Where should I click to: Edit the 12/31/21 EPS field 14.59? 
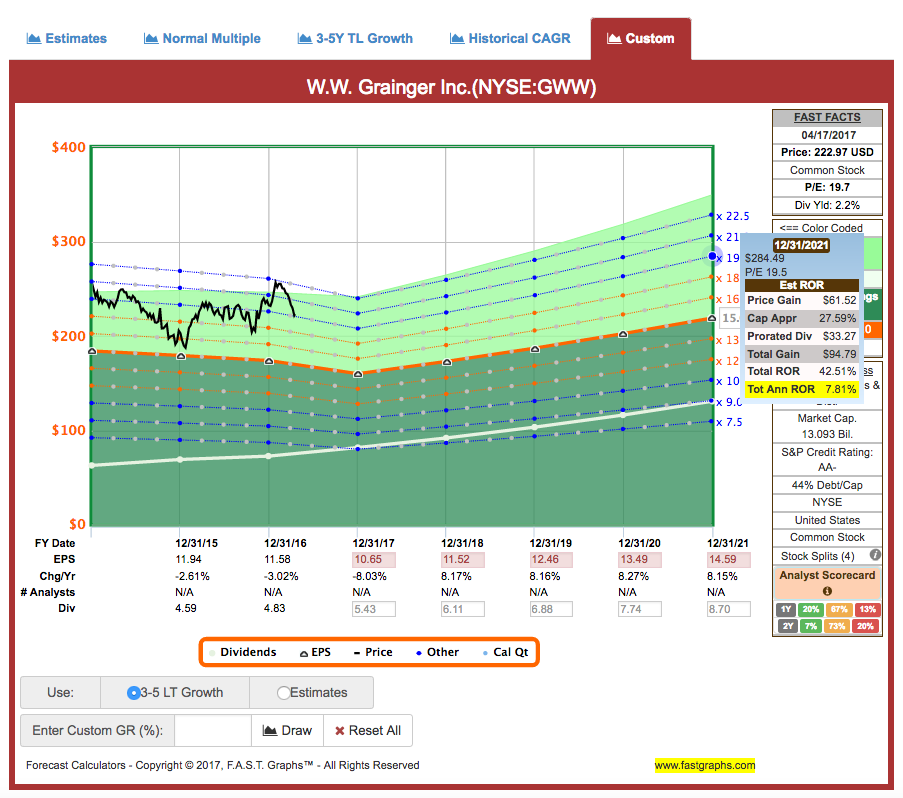(x=729, y=560)
